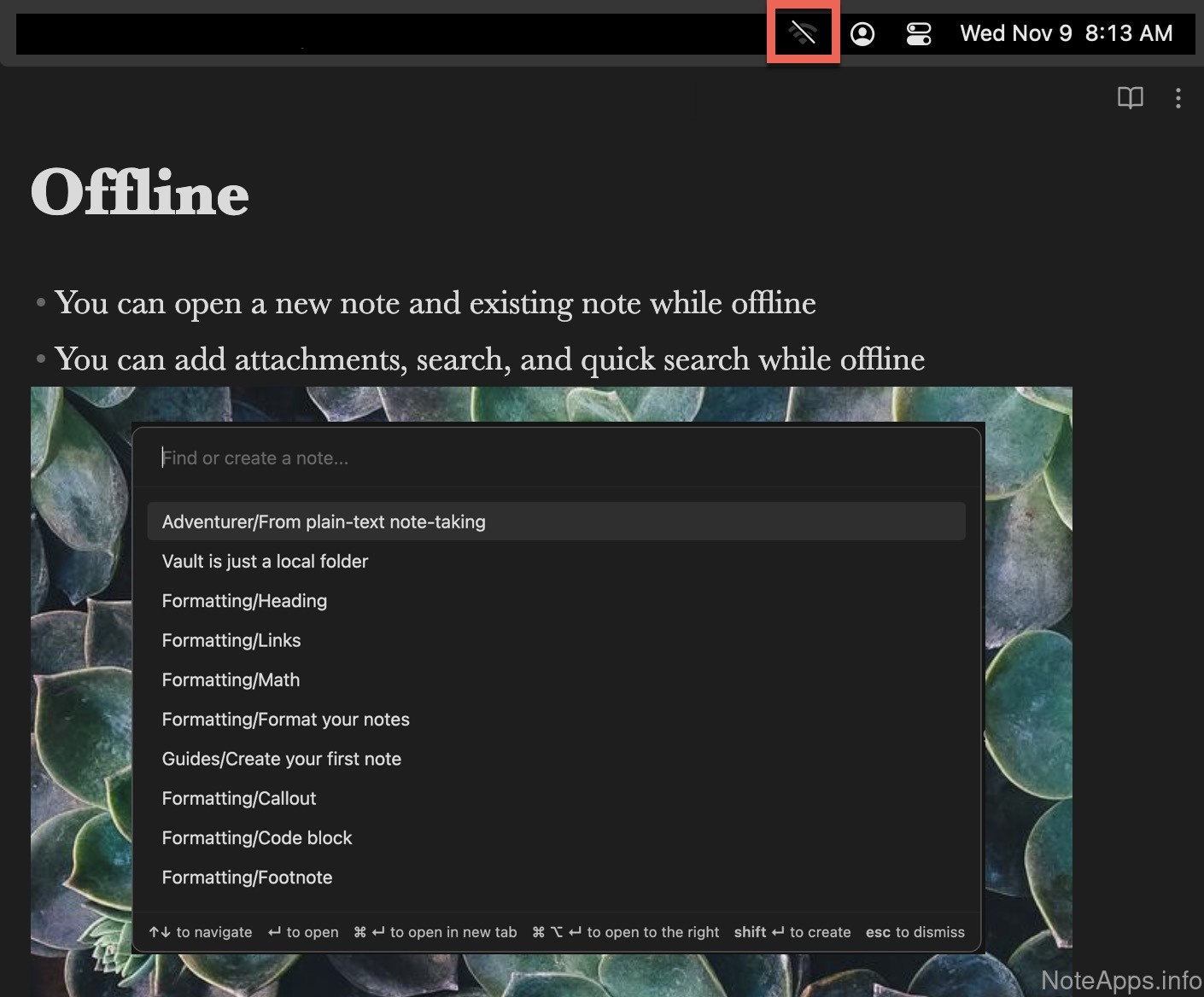Open the Formatting/Heading note
1204x997 pixels.
244,601
